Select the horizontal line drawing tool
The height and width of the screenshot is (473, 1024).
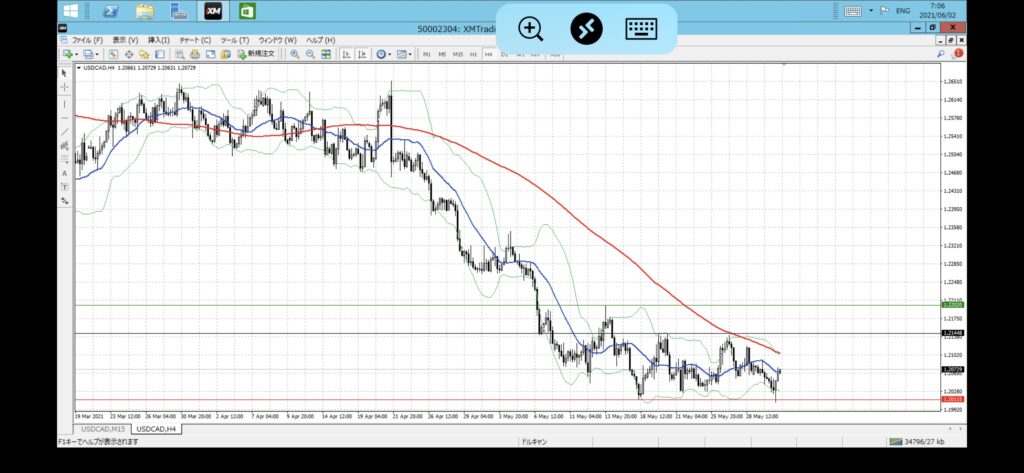click(65, 117)
